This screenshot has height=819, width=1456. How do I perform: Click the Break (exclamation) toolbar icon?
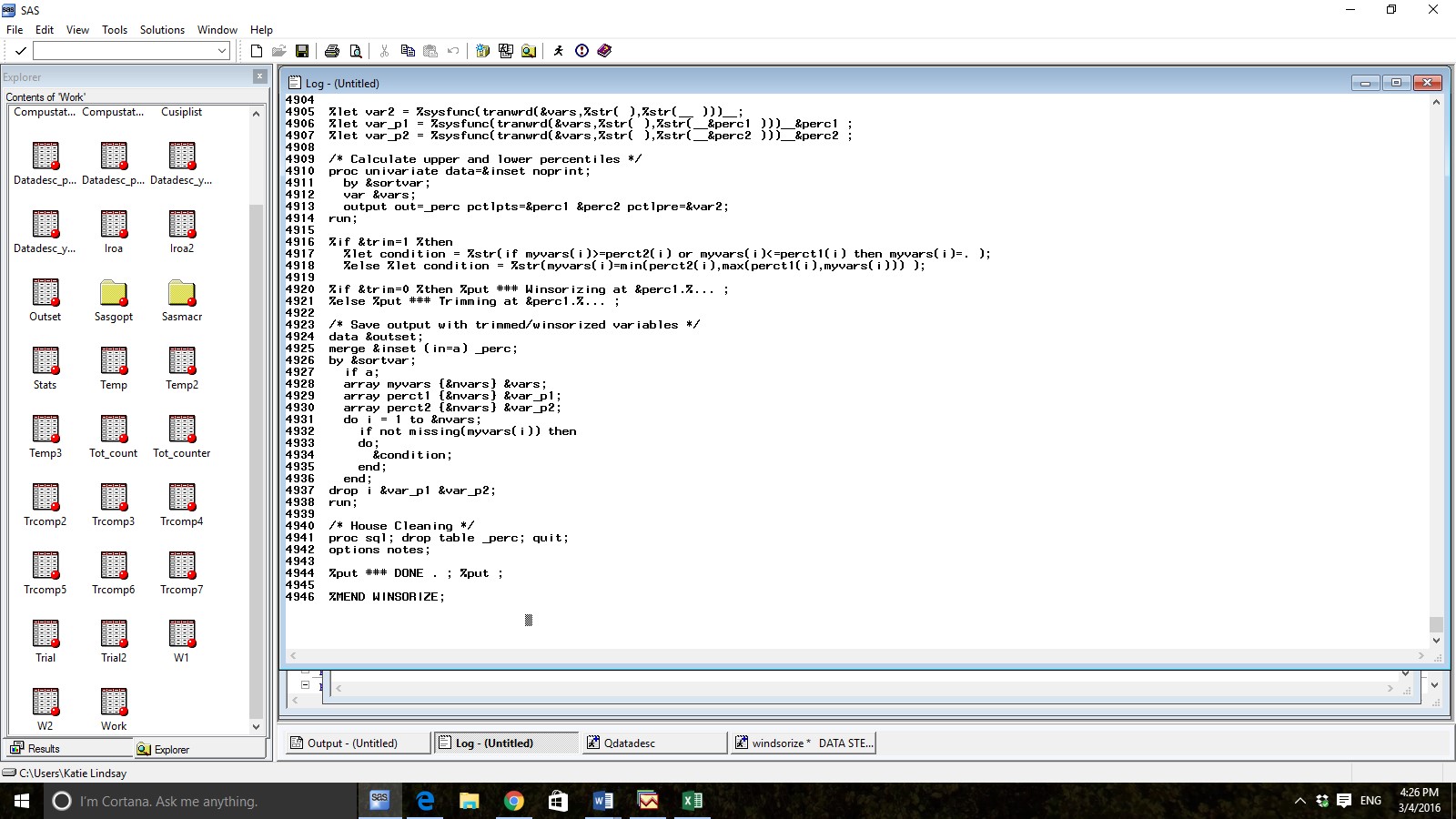pyautogui.click(x=581, y=51)
